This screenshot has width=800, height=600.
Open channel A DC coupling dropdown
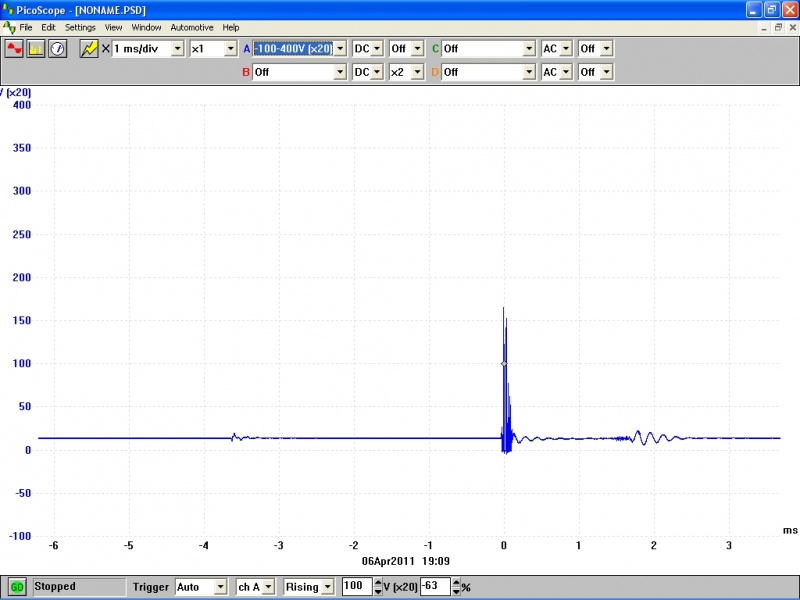(377, 48)
